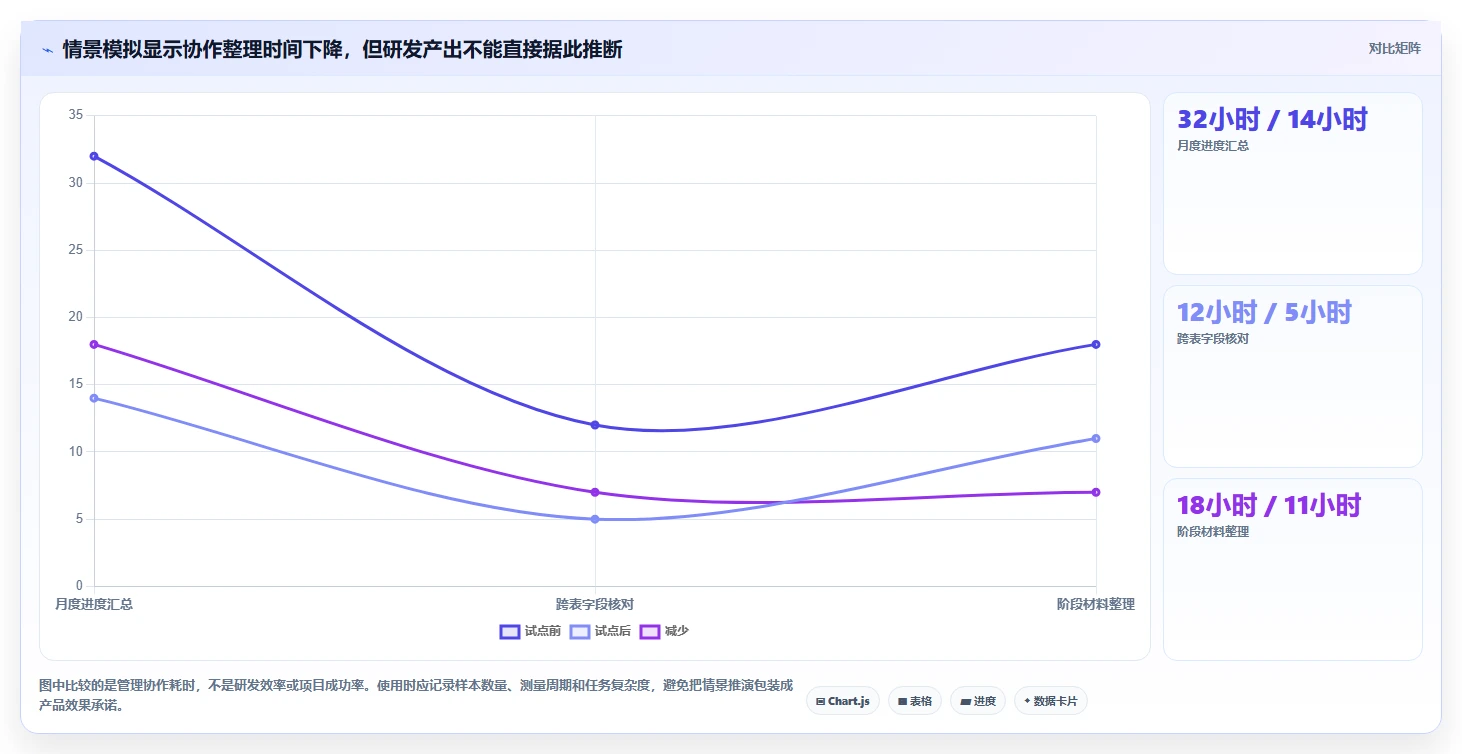This screenshot has height=754, width=1462.
Task: Click the 对比矩阵 label
Action: pyautogui.click(x=1394, y=48)
